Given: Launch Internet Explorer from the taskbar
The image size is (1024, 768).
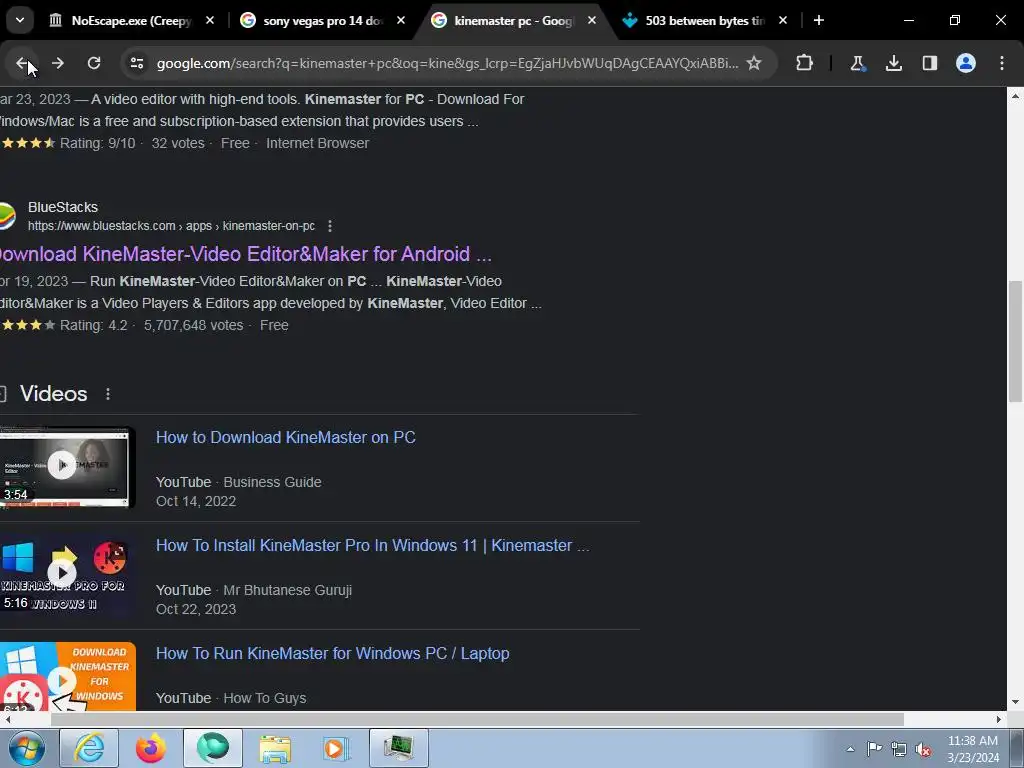Looking at the screenshot, I should point(89,748).
